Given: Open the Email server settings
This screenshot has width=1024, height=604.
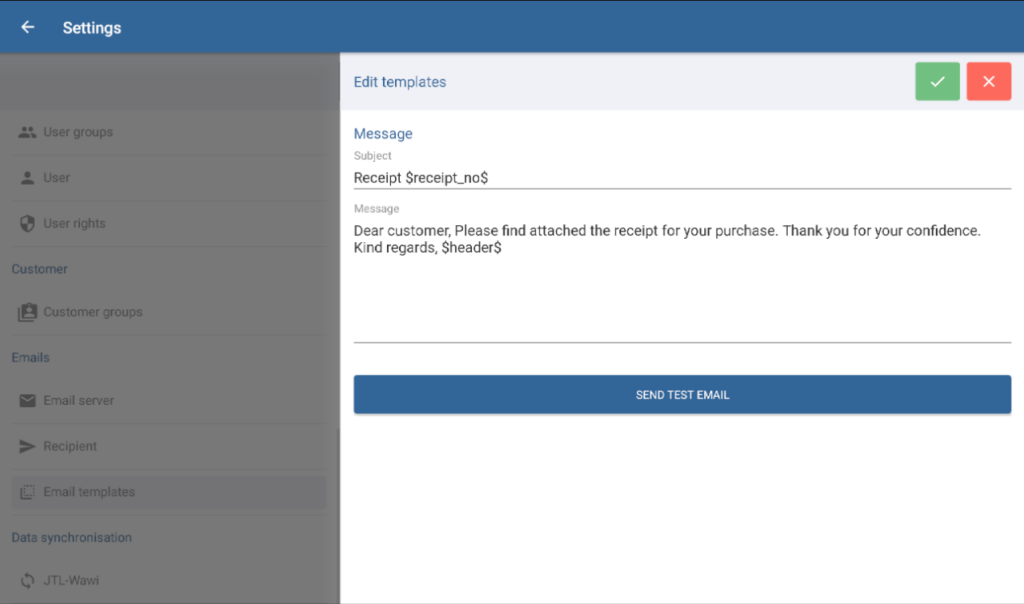Looking at the screenshot, I should coord(79,400).
